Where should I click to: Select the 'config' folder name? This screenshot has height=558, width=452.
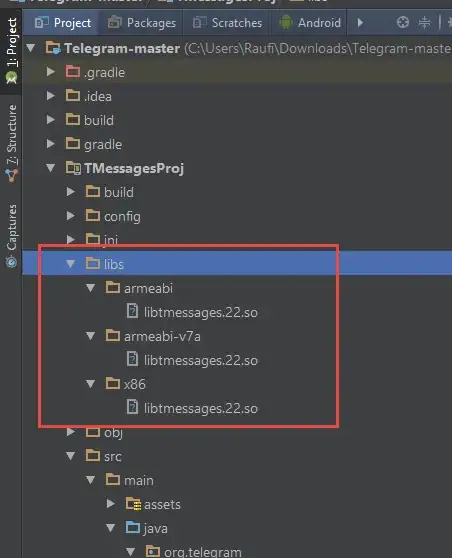click(x=122, y=217)
